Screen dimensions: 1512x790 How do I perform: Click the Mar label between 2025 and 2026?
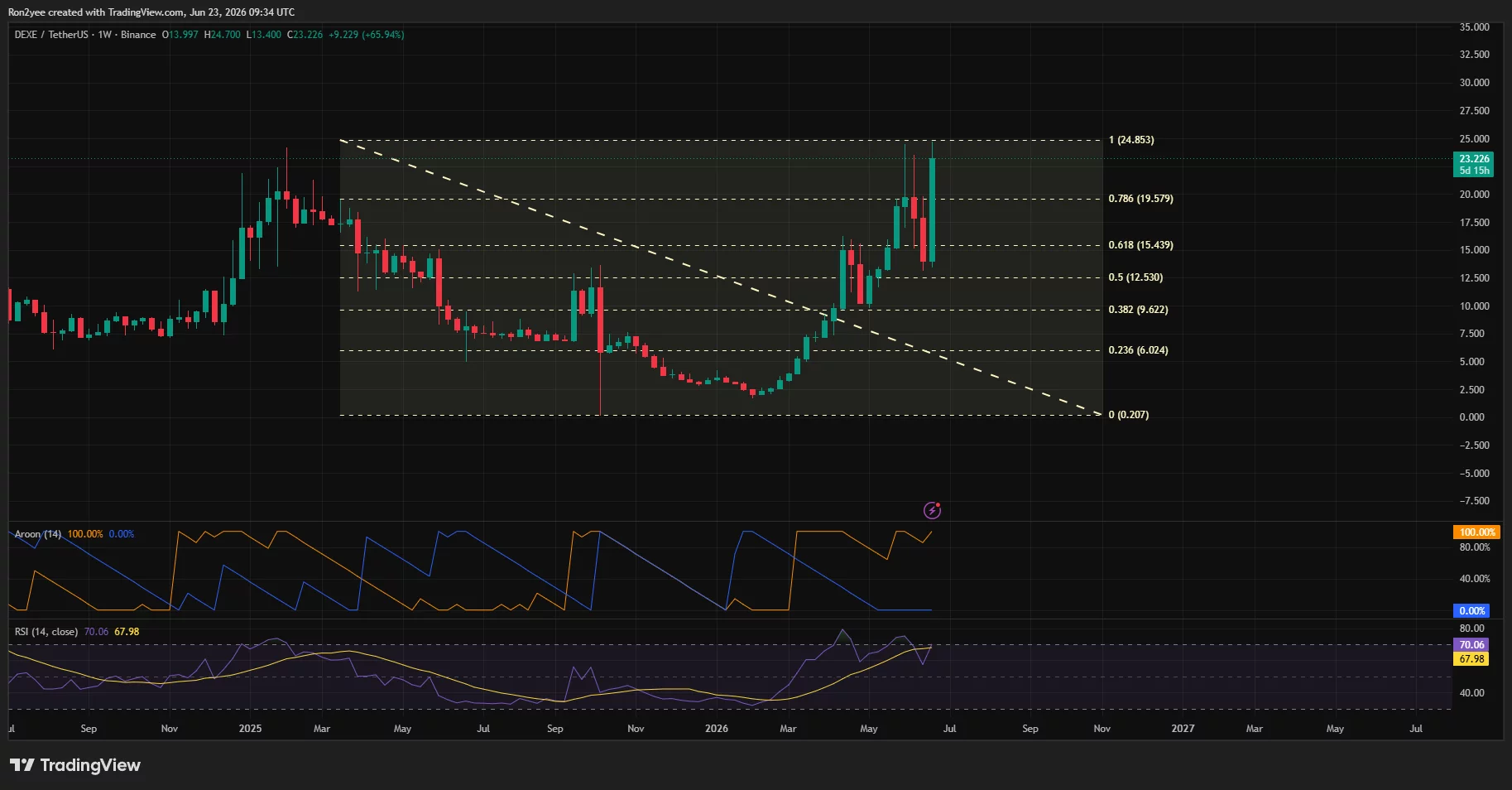(322, 729)
